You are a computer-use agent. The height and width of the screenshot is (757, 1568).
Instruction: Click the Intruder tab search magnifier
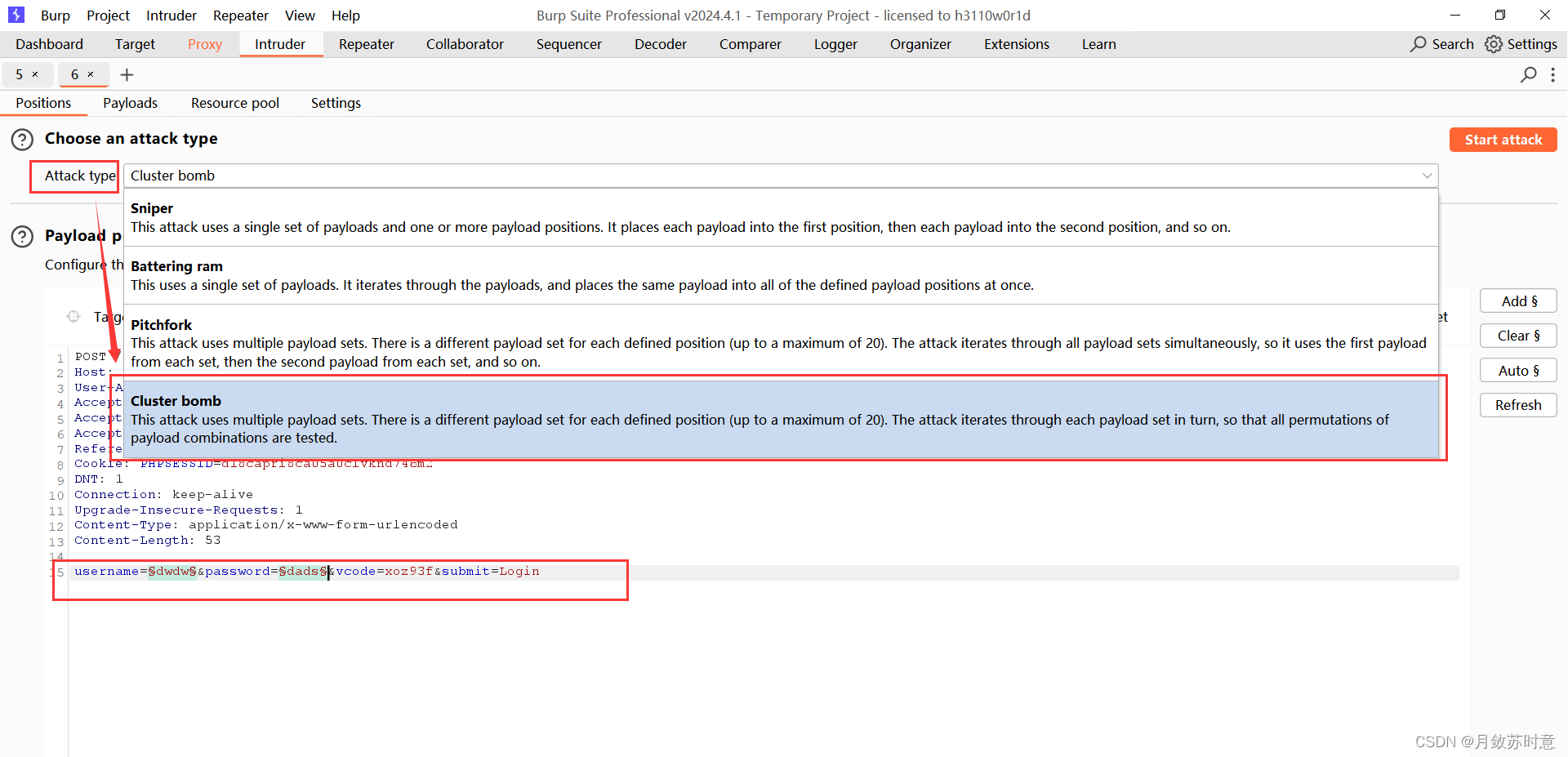click(1528, 75)
